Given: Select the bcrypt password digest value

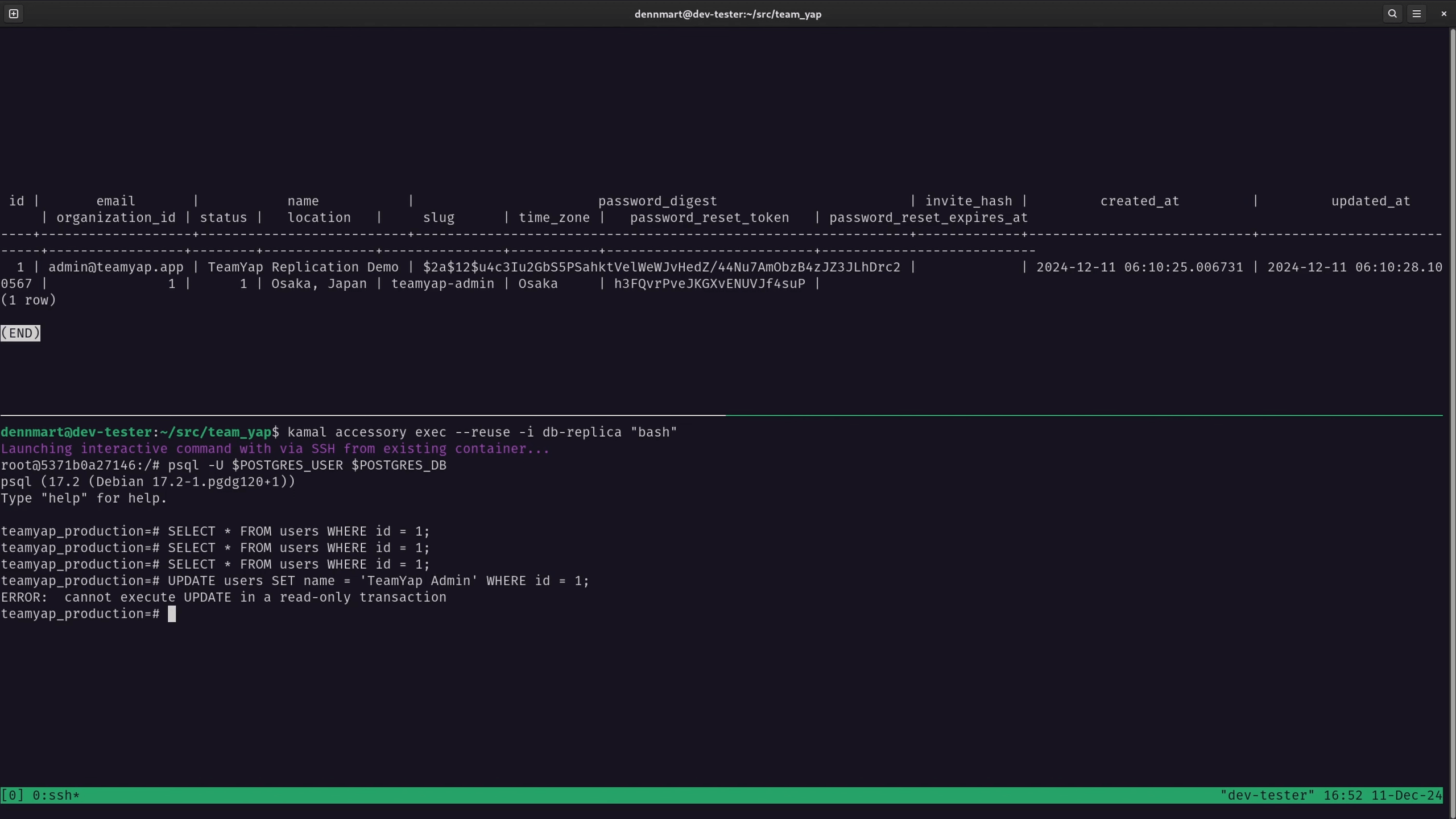Looking at the screenshot, I should click(661, 267).
